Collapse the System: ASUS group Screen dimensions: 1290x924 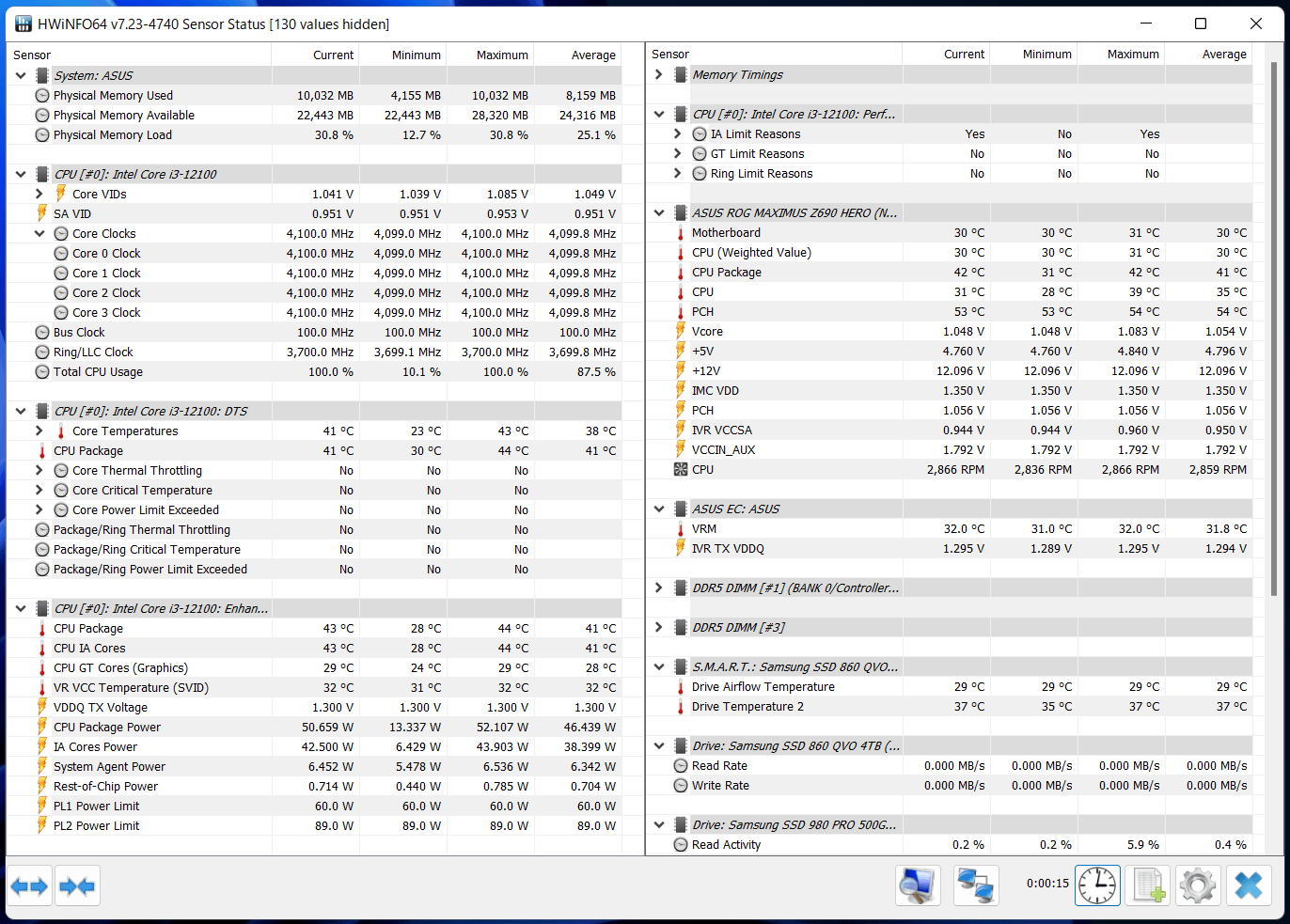(x=21, y=75)
